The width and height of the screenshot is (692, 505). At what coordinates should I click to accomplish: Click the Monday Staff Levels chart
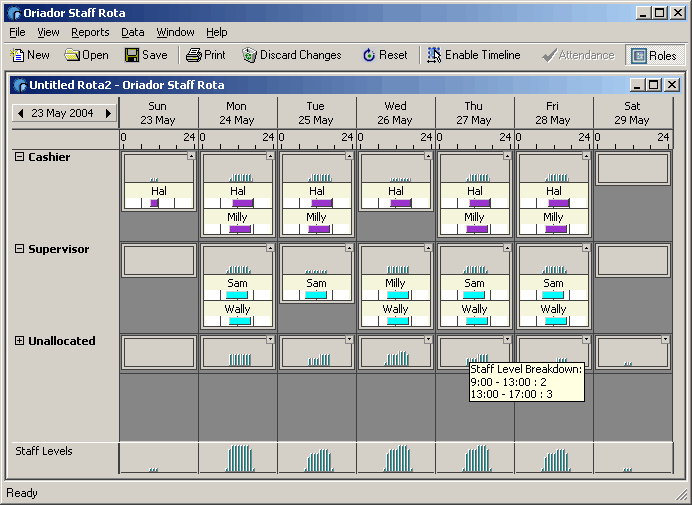coord(238,458)
